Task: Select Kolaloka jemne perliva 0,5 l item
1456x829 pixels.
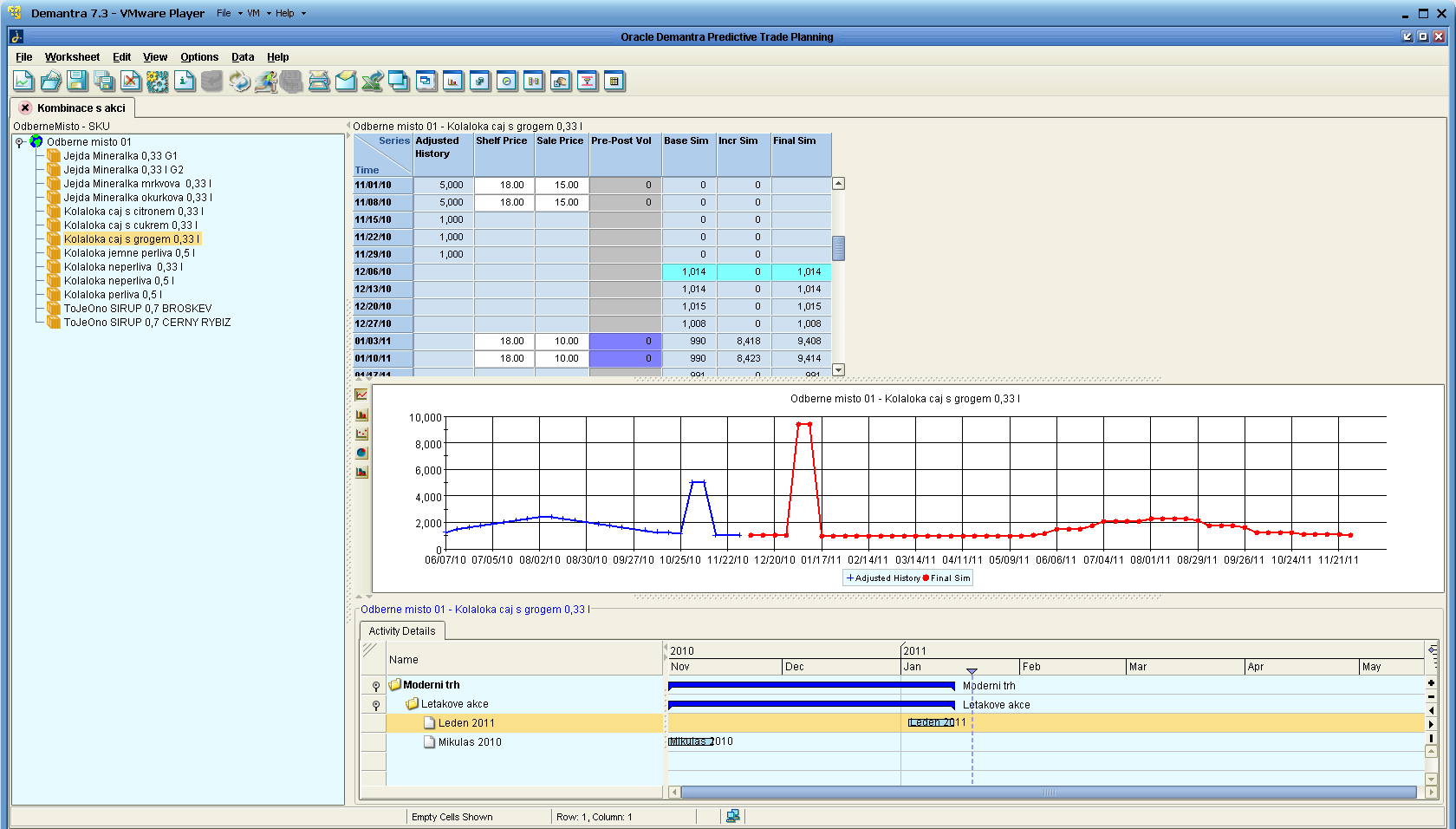Action: 129,253
